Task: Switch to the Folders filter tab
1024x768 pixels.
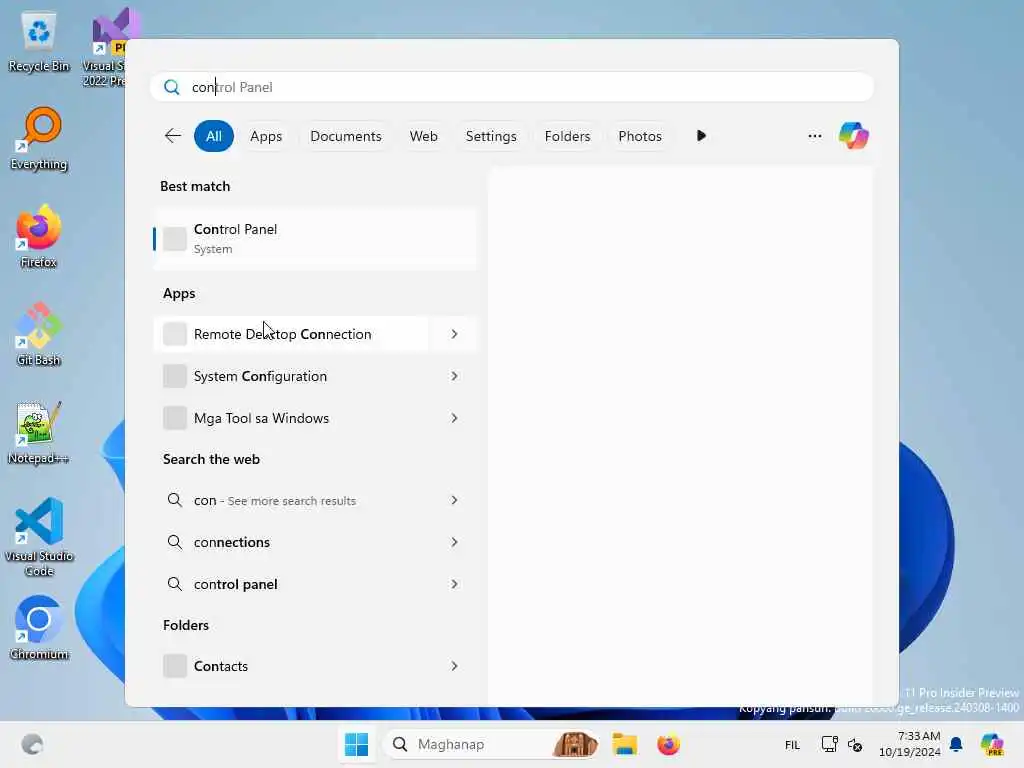Action: click(567, 136)
